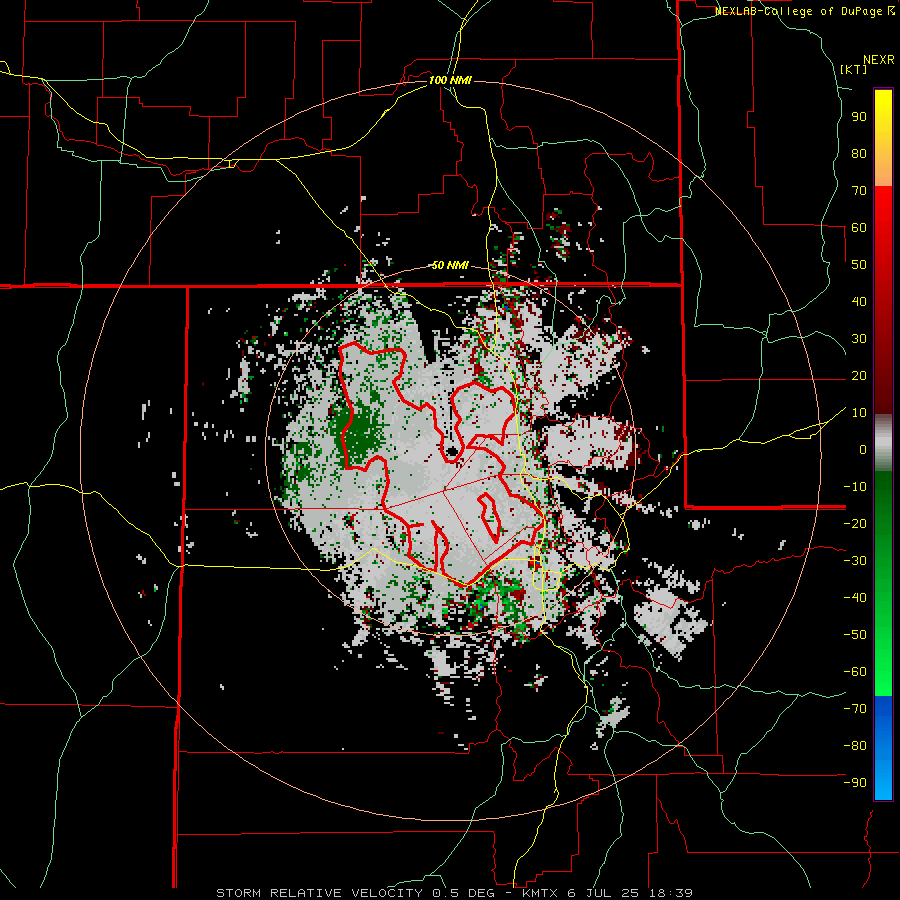
Task: Click the 'STORM RELATIVE VELOCITY' product title
Action: pos(319,893)
